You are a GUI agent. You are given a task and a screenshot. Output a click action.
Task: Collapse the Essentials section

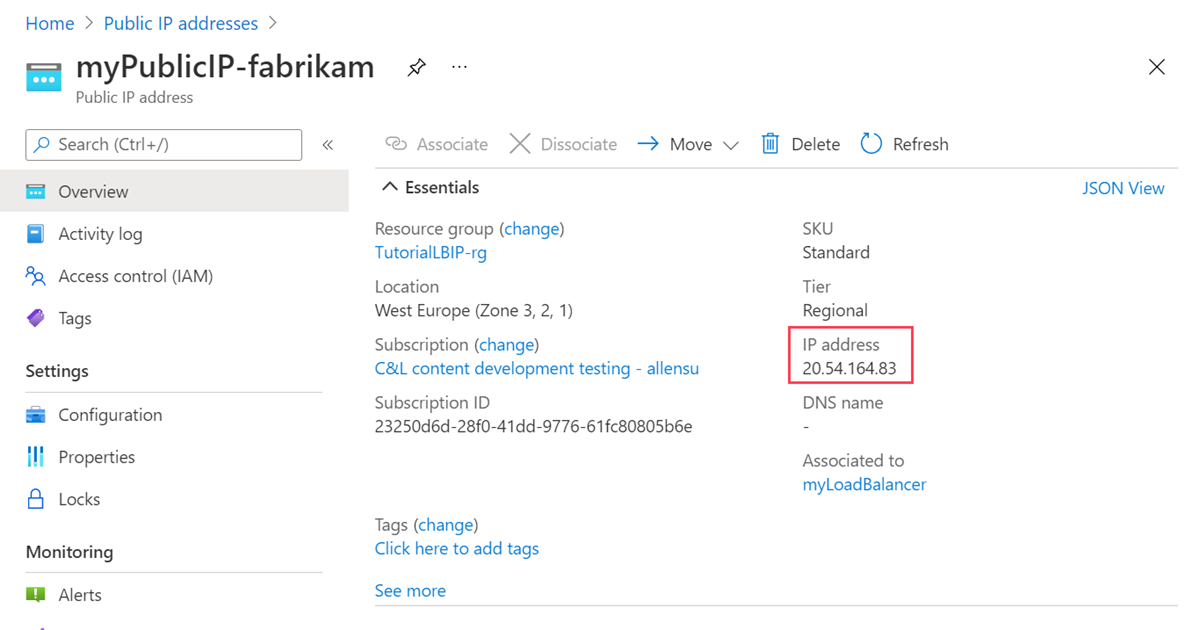point(389,187)
